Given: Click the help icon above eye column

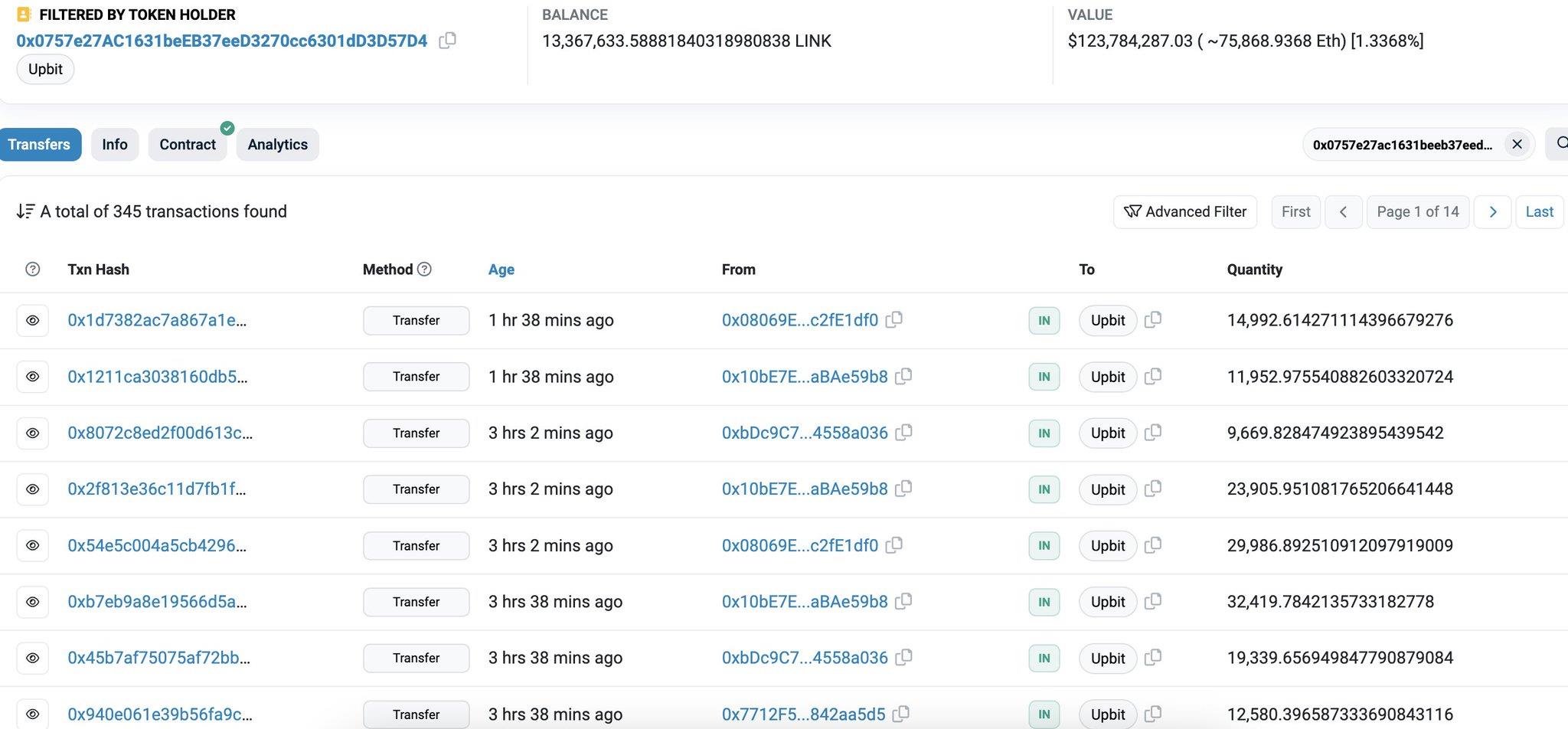Looking at the screenshot, I should click(x=33, y=269).
